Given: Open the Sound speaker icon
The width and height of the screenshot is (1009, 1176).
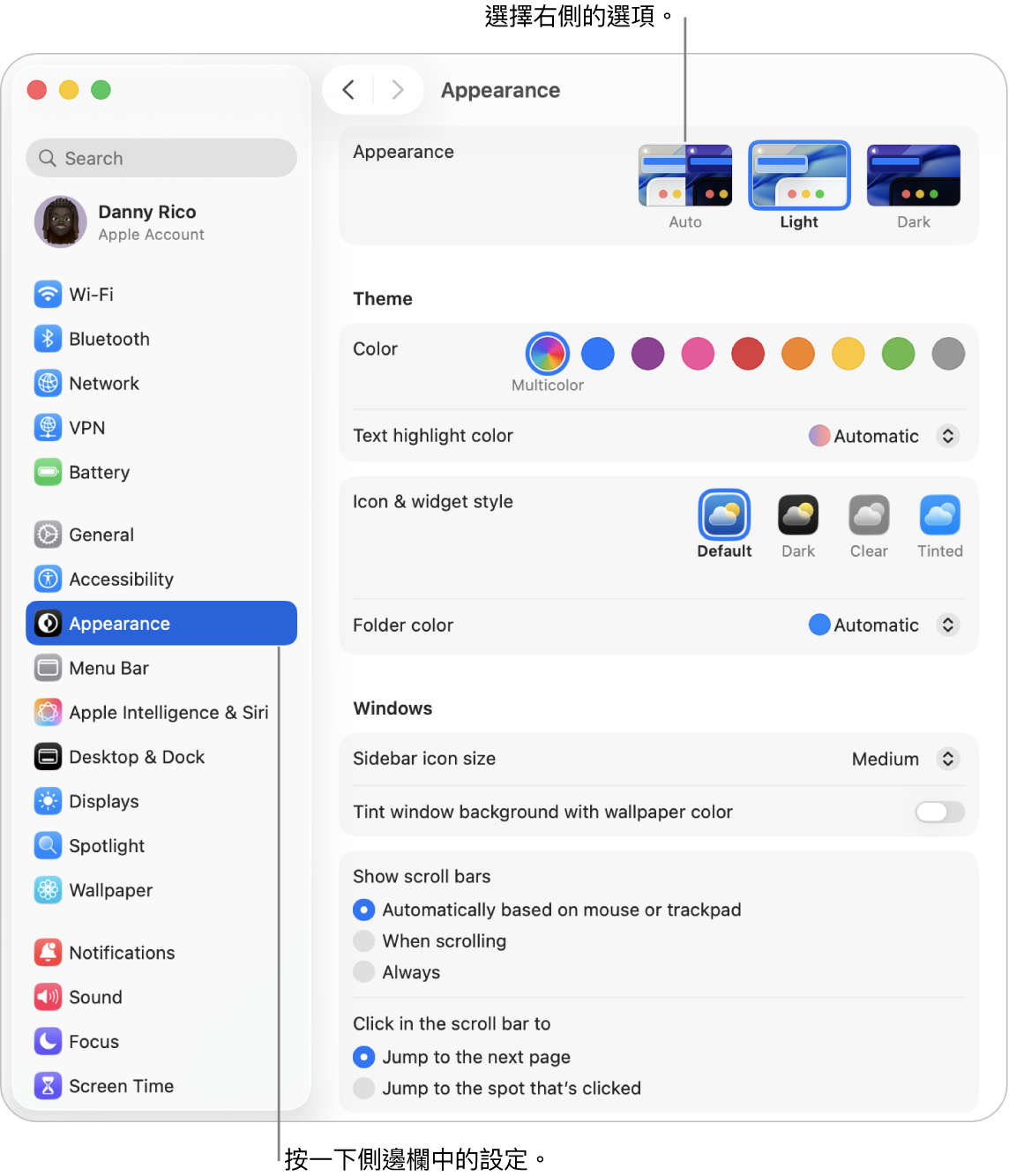Looking at the screenshot, I should point(48,997).
